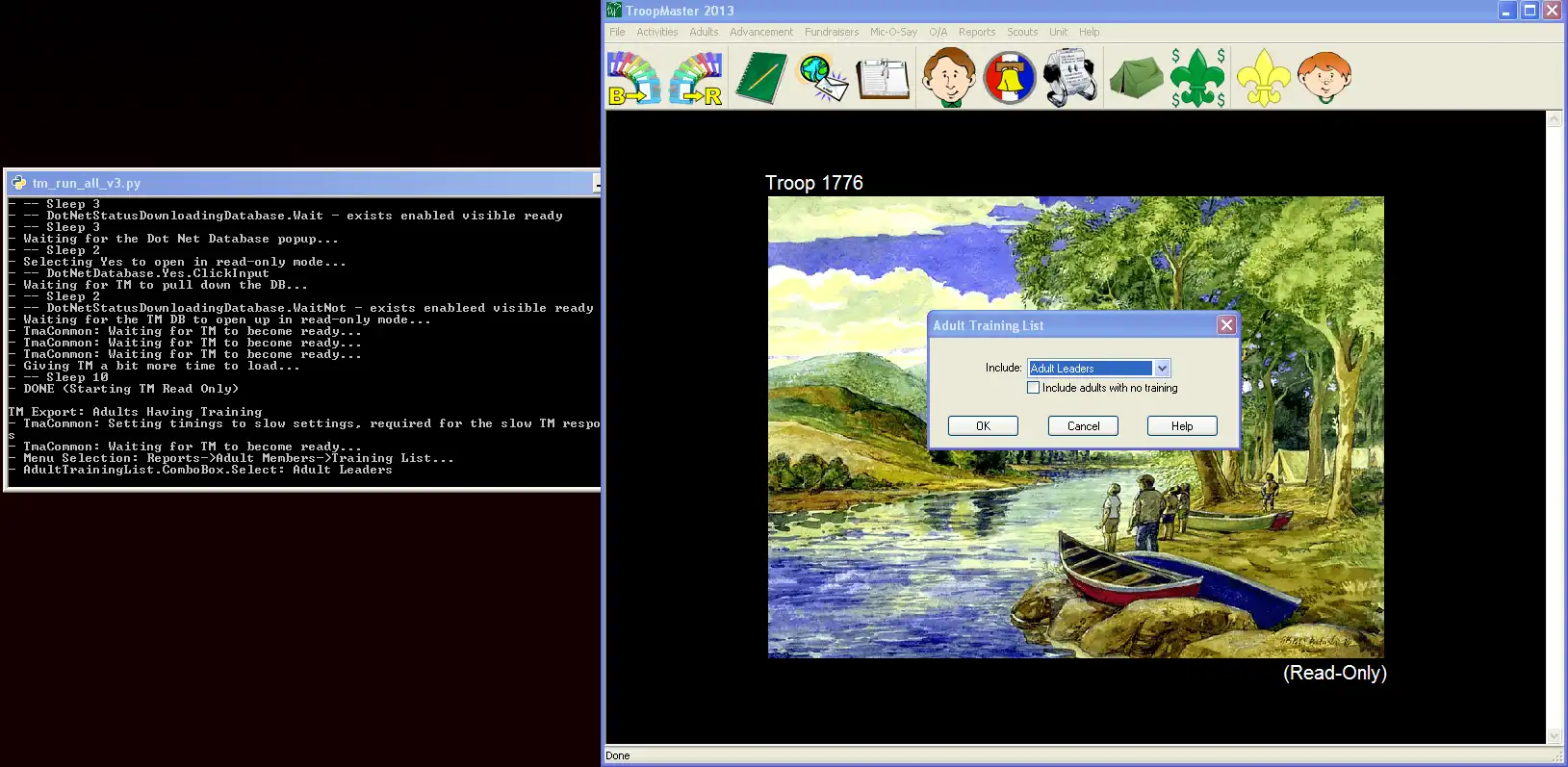Click the vertical scrollbar up arrow

(x=1554, y=119)
